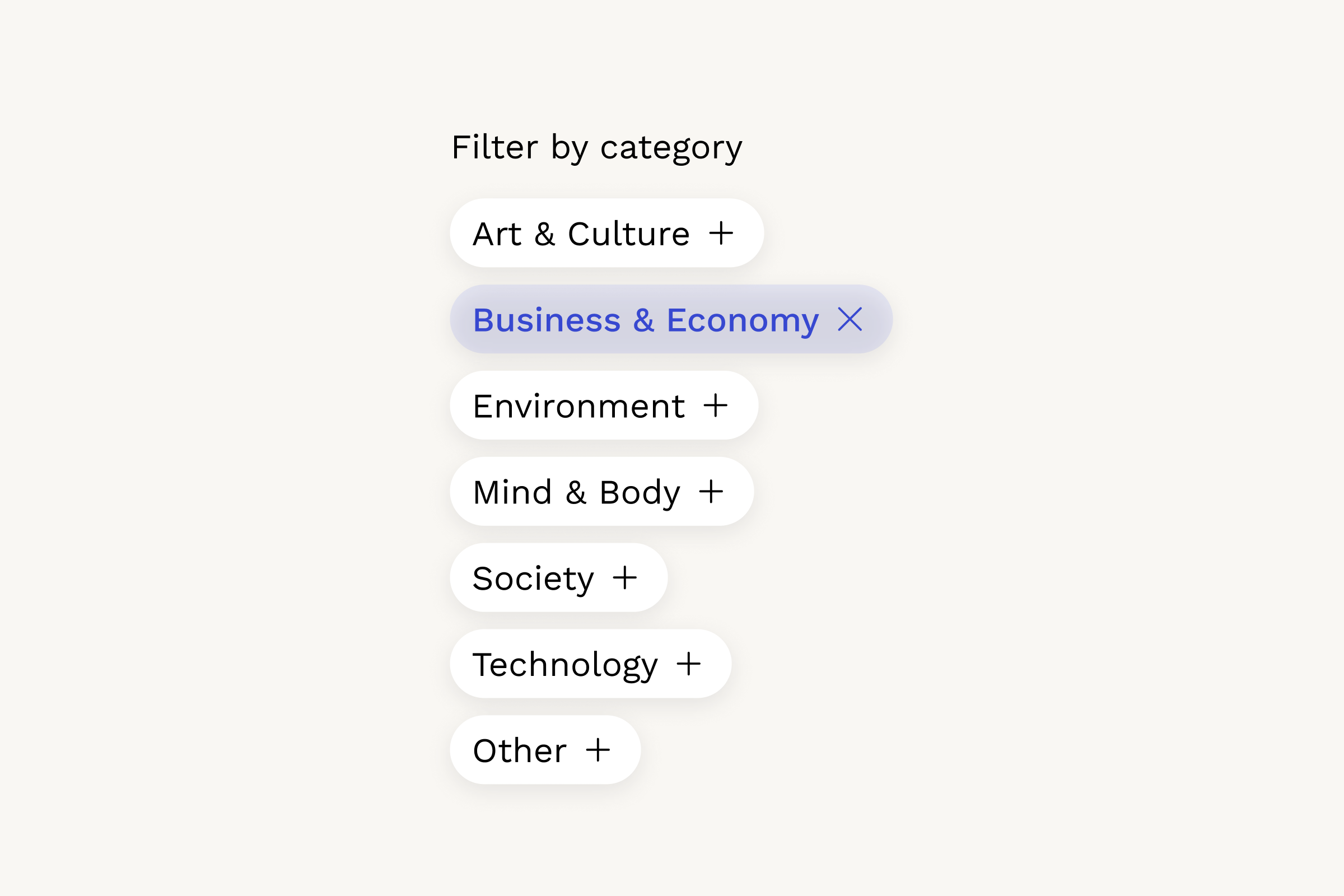Screen dimensions: 1344x896
Task: Toggle the highlighted Business & Economy label
Action: 645,320
